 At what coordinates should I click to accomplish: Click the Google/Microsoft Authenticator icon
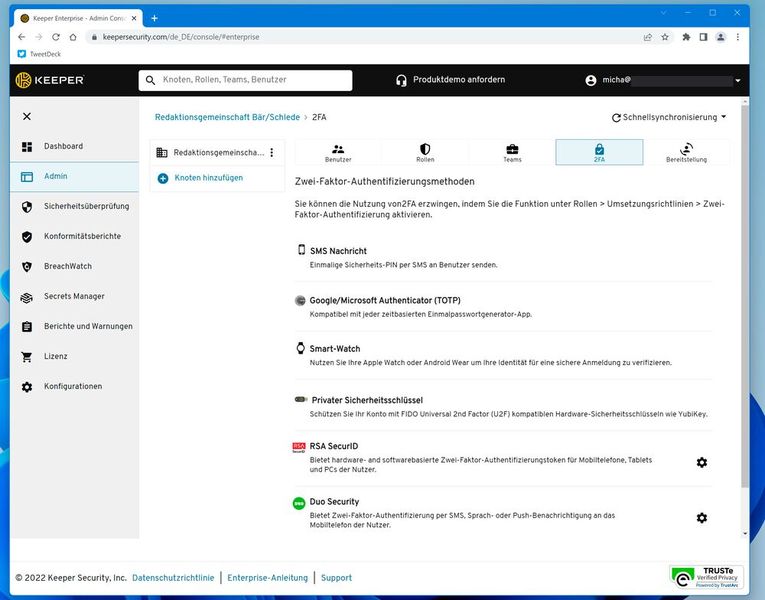(x=300, y=300)
